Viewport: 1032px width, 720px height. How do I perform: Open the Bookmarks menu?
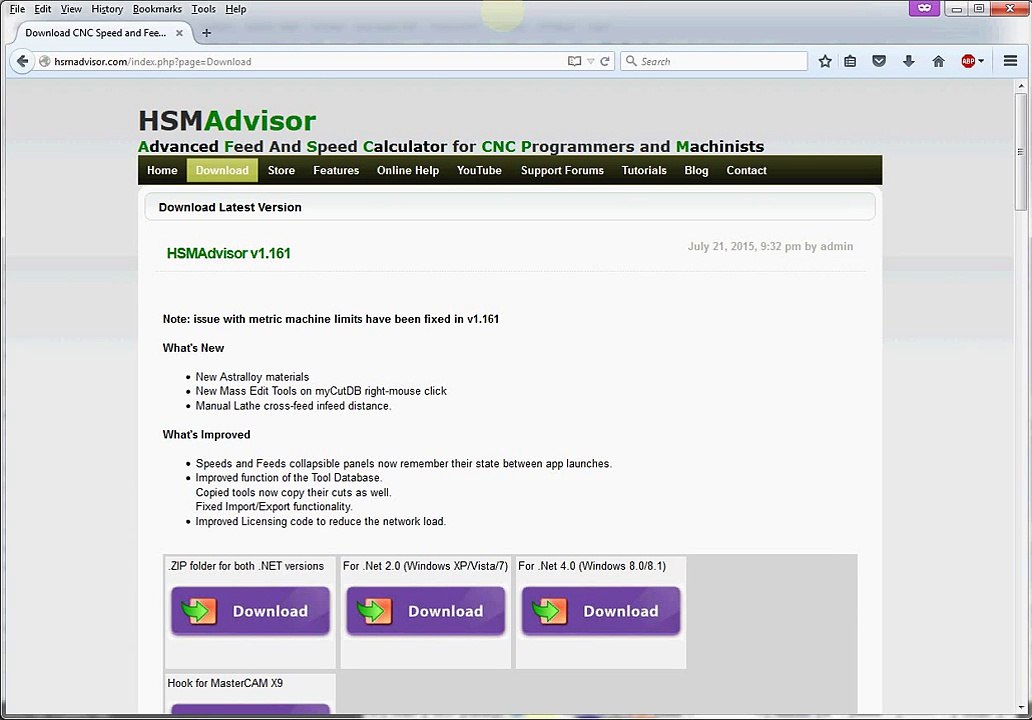point(157,9)
